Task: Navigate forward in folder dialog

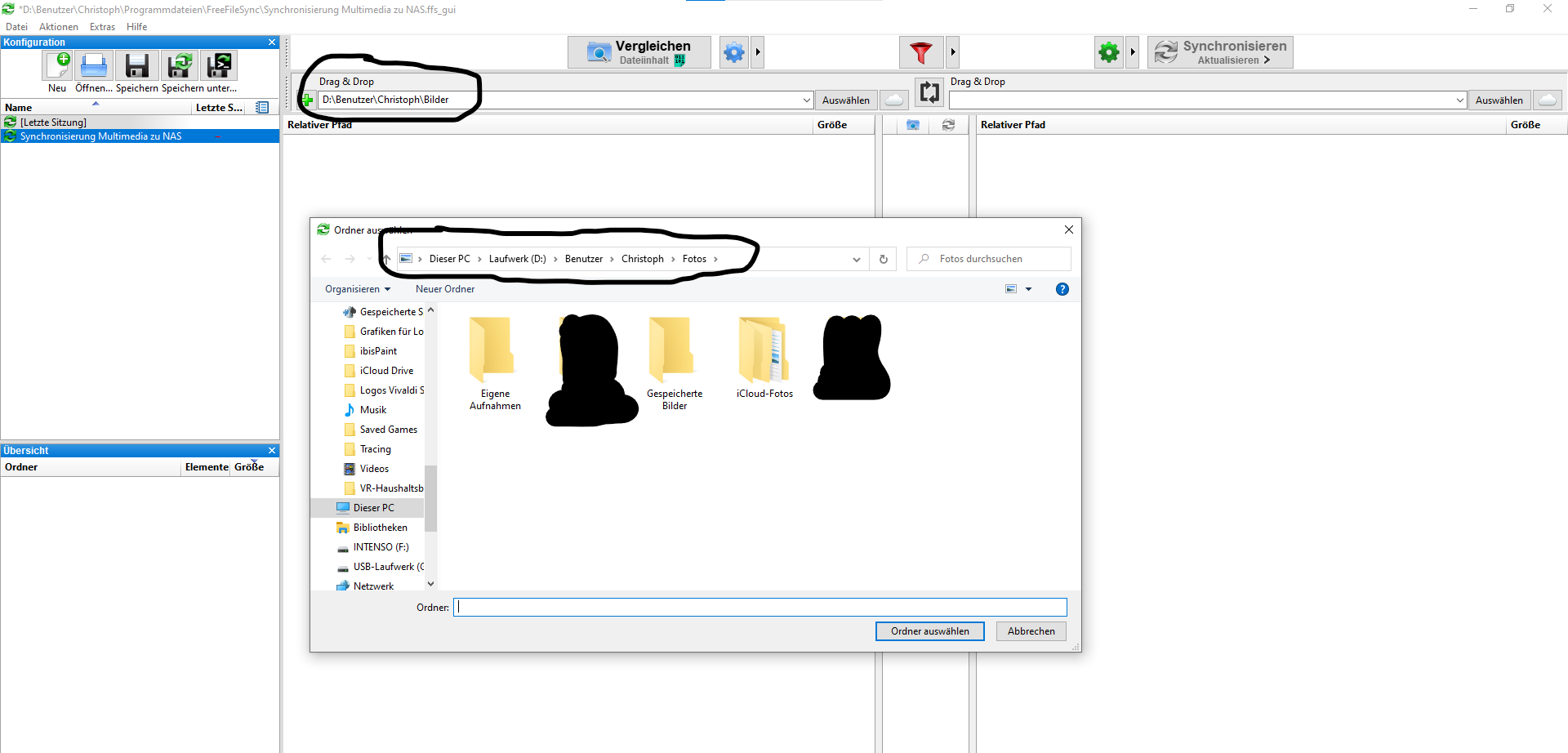Action: (x=350, y=259)
